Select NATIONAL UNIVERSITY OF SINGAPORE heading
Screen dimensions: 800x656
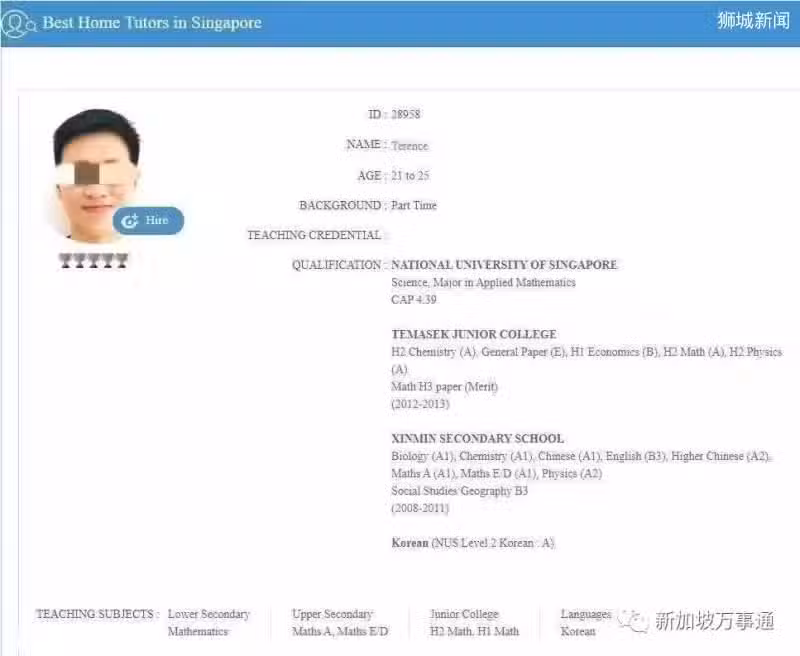click(504, 265)
